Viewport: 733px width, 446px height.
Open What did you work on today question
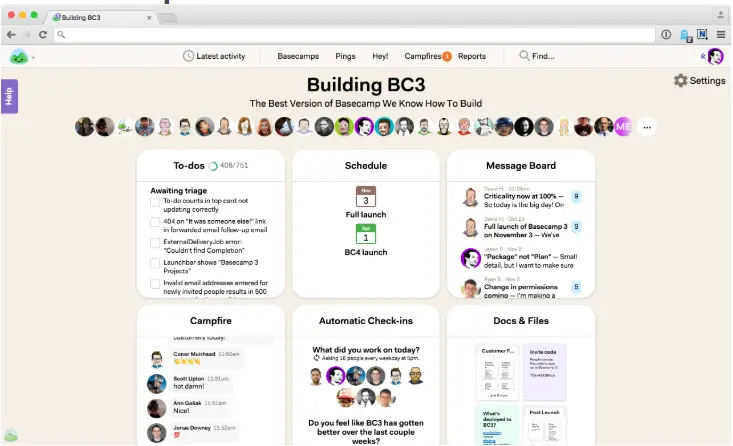coord(366,350)
